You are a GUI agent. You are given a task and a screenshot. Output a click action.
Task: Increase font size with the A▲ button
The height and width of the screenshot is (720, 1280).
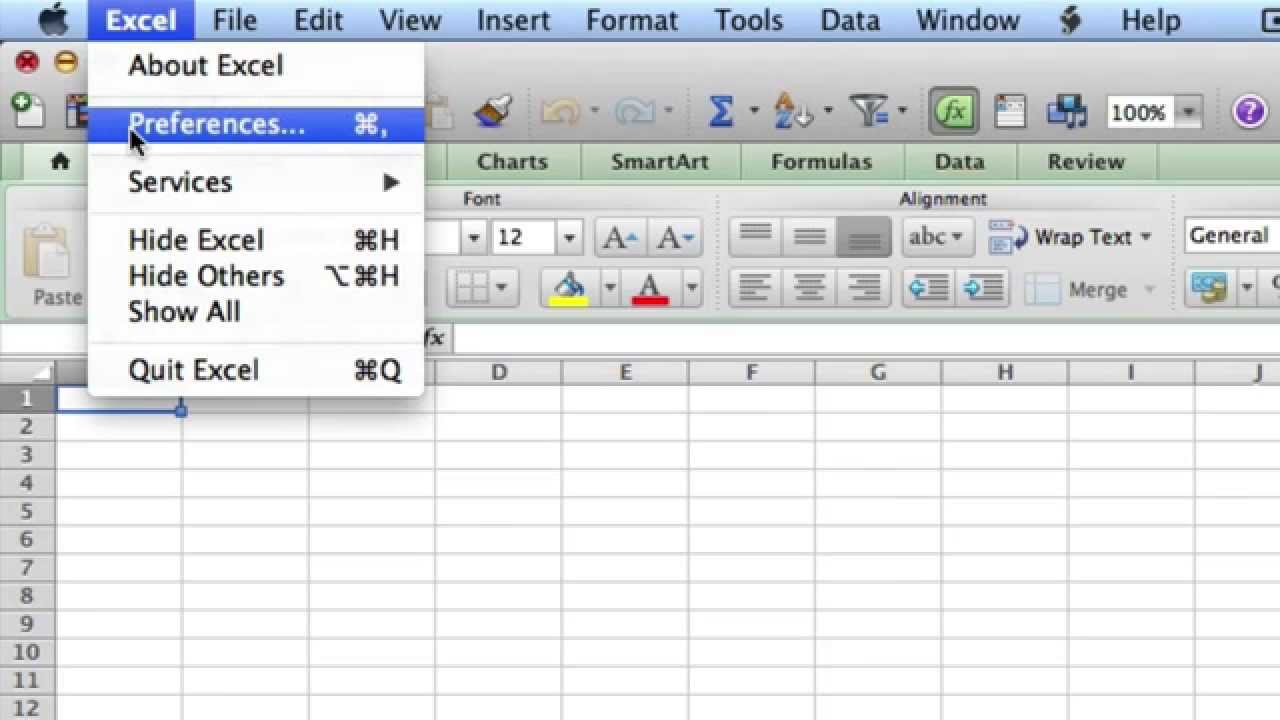point(620,238)
